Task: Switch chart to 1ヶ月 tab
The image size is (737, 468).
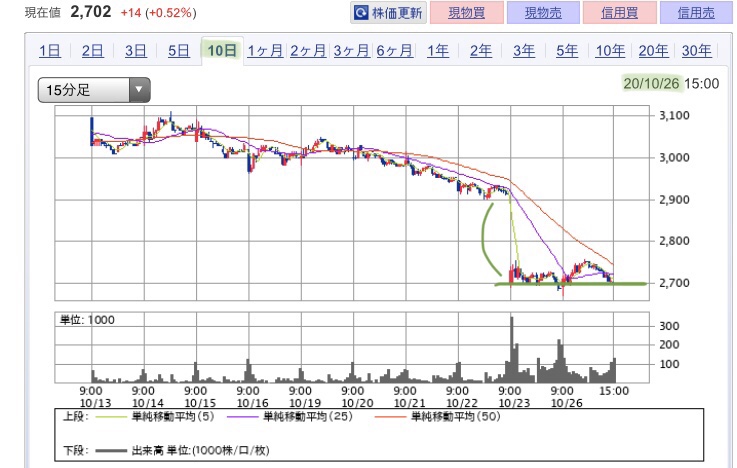Action: [265, 50]
